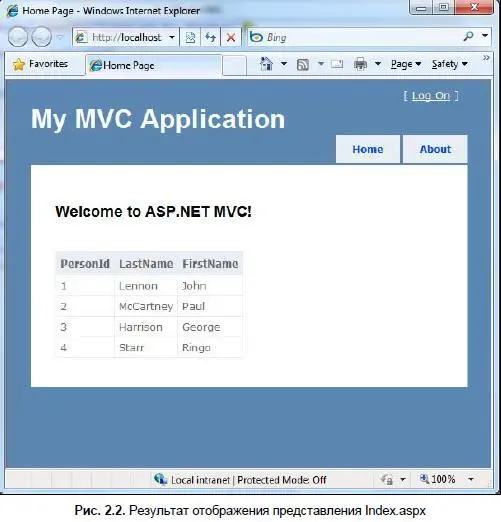Click the Home house icon in toolbar

(x=266, y=64)
